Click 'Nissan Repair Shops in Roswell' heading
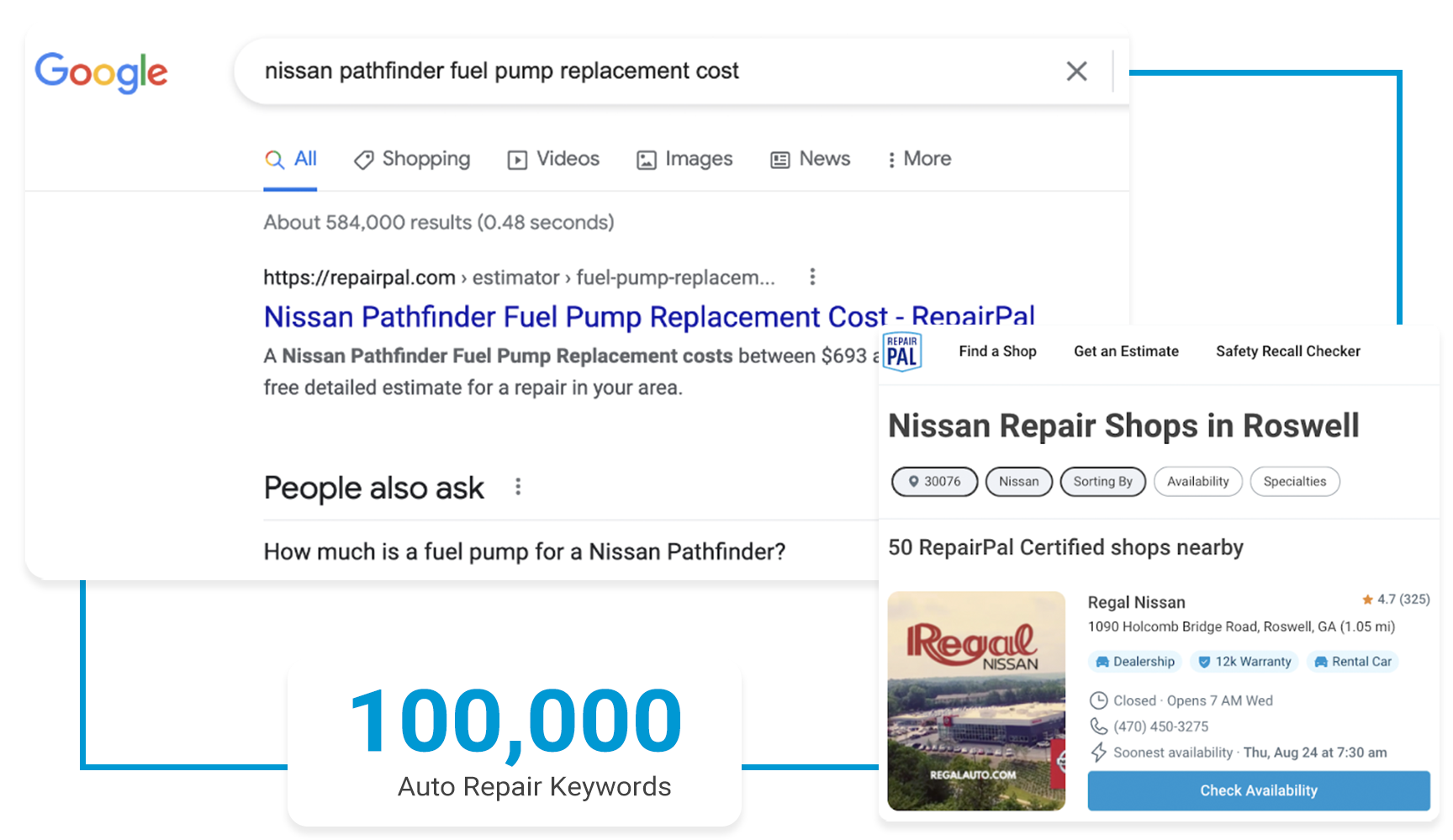The width and height of the screenshot is (1453, 840). (1123, 426)
